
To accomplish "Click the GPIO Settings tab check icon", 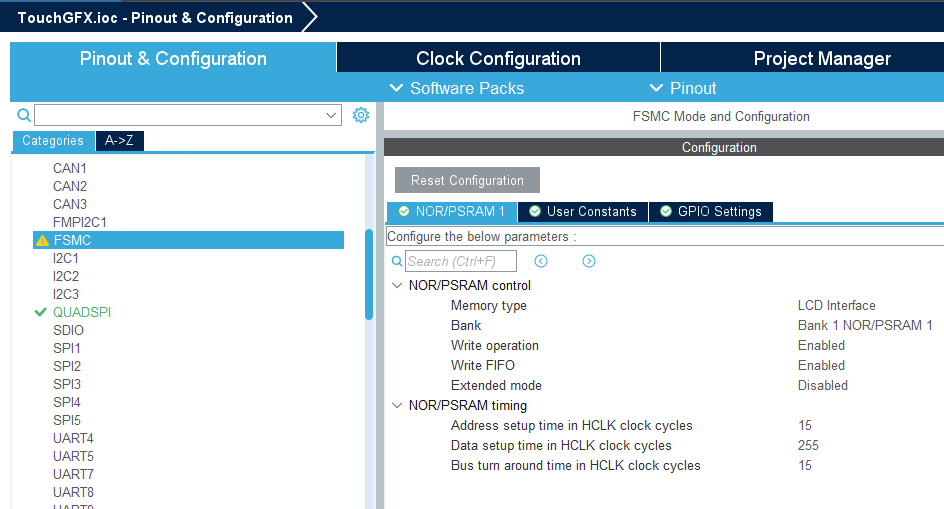I will pos(666,211).
